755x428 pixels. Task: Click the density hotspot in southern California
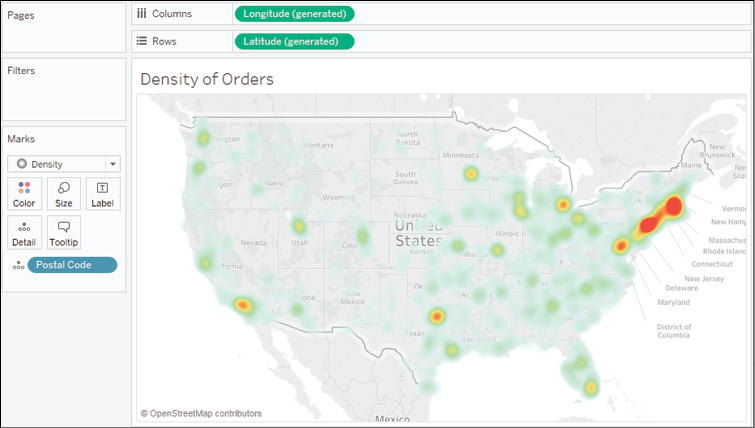point(241,305)
